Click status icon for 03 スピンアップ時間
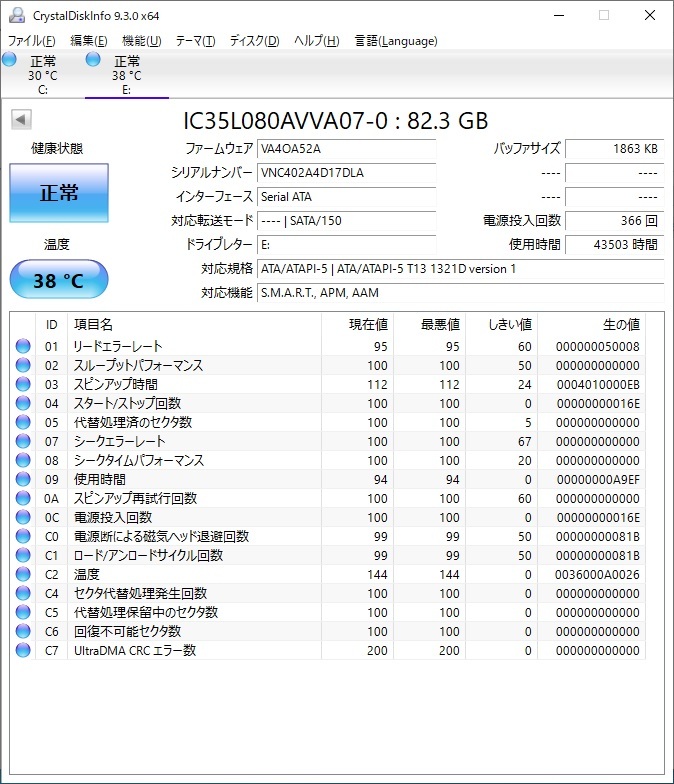This screenshot has width=674, height=784. (x=23, y=384)
